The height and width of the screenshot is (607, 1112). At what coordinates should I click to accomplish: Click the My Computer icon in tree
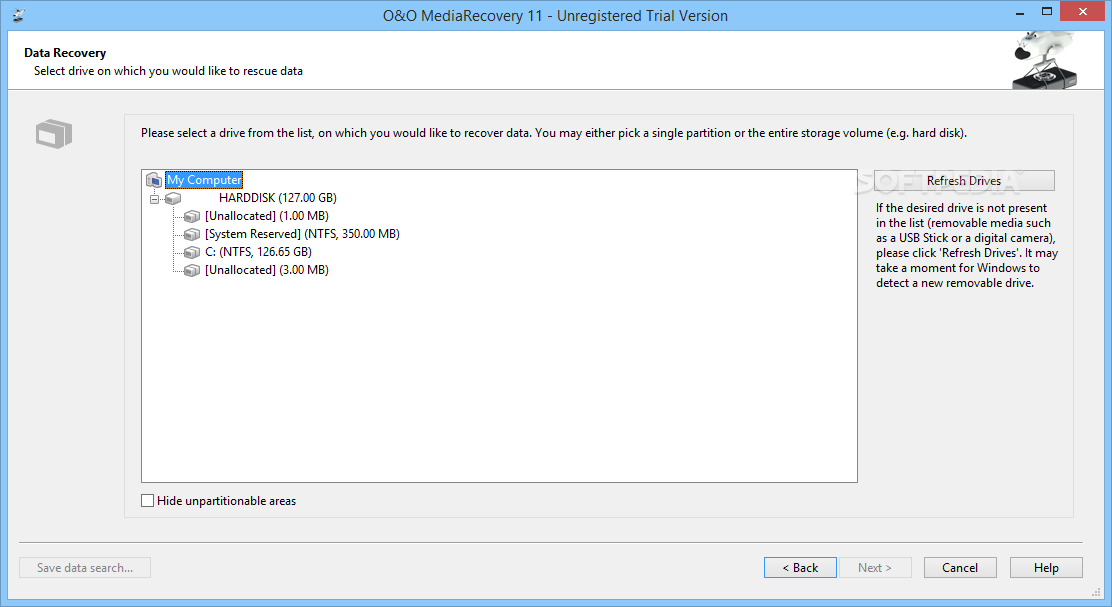[154, 180]
